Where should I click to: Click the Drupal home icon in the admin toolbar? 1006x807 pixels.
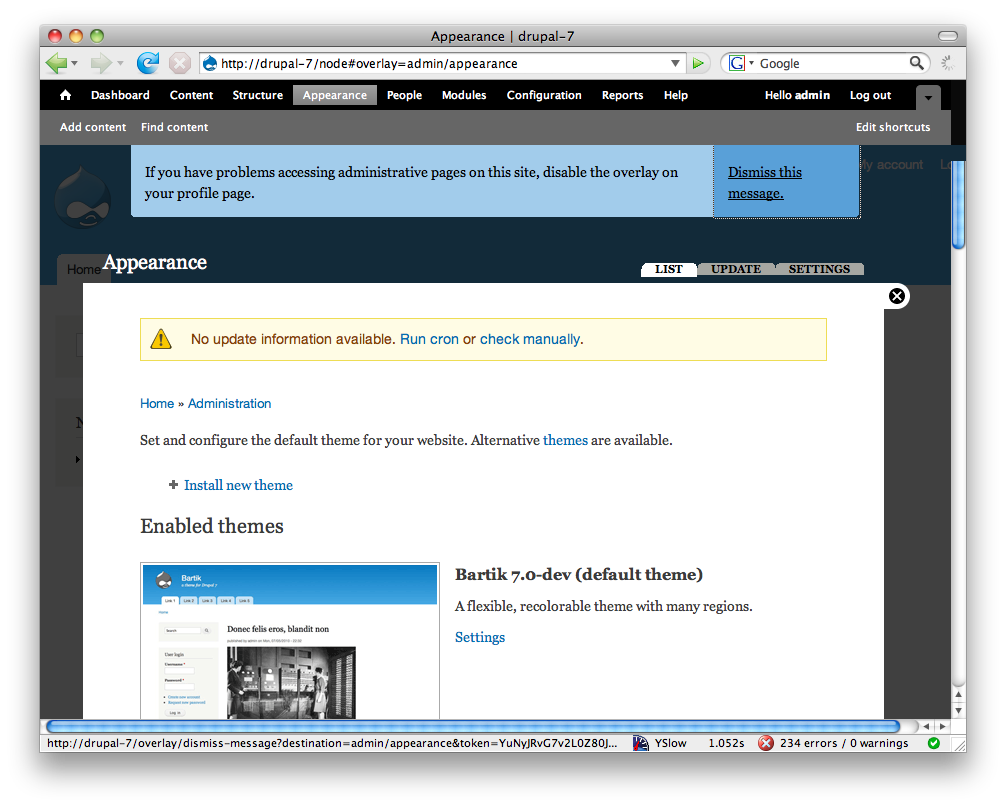64,95
